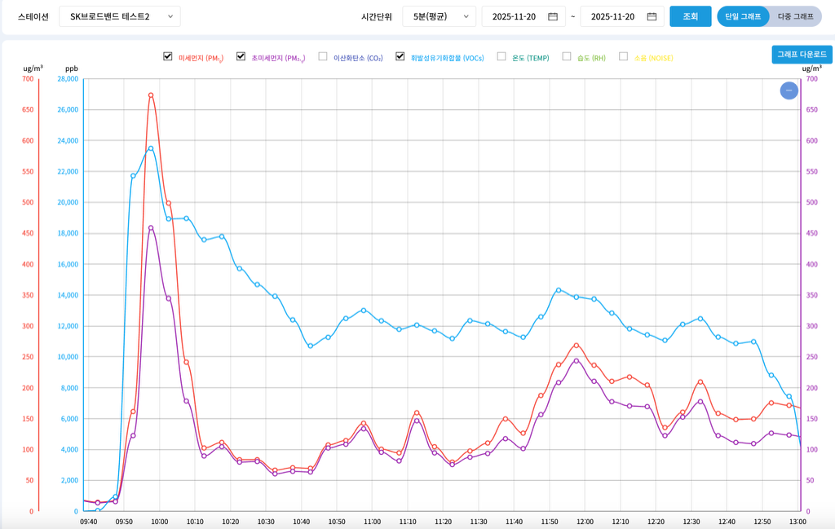The height and width of the screenshot is (530, 836).
Task: Toggle the 미세먼지 (PM10) checkbox
Action: point(168,57)
